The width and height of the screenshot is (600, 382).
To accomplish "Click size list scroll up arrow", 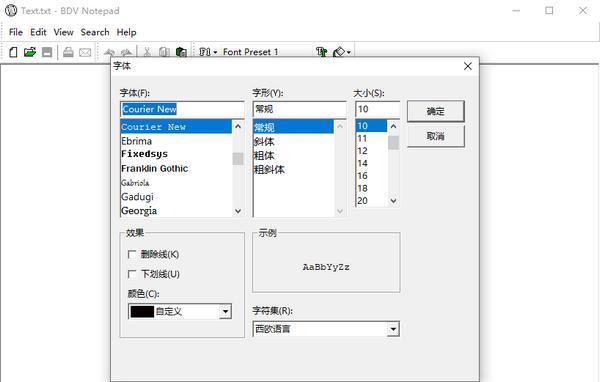I will pos(393,126).
